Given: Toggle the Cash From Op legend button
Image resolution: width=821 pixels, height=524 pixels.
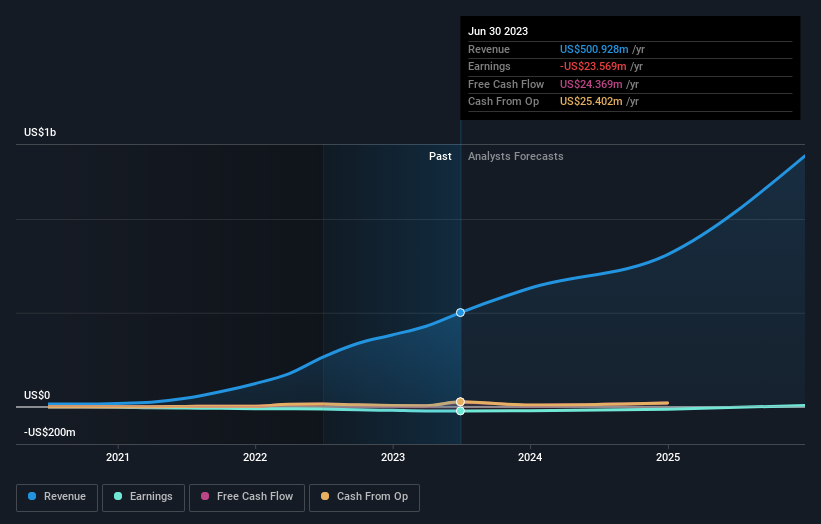Looking at the screenshot, I should (x=364, y=497).
